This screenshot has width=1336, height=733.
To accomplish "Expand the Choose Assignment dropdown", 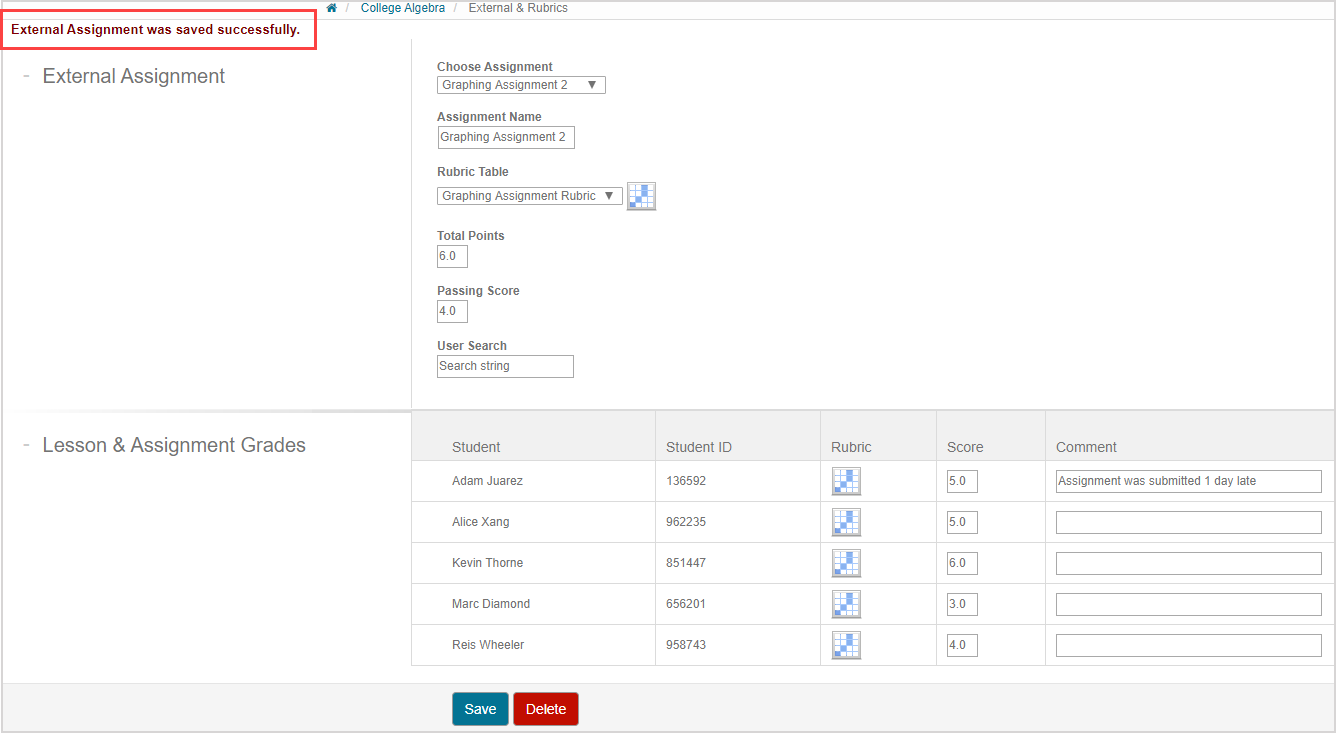I will tap(521, 85).
